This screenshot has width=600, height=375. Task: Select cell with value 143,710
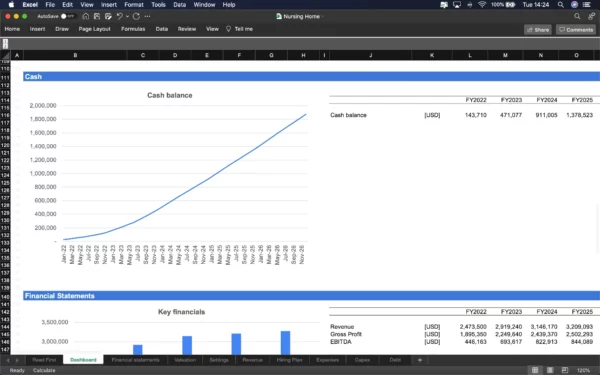click(x=476, y=115)
